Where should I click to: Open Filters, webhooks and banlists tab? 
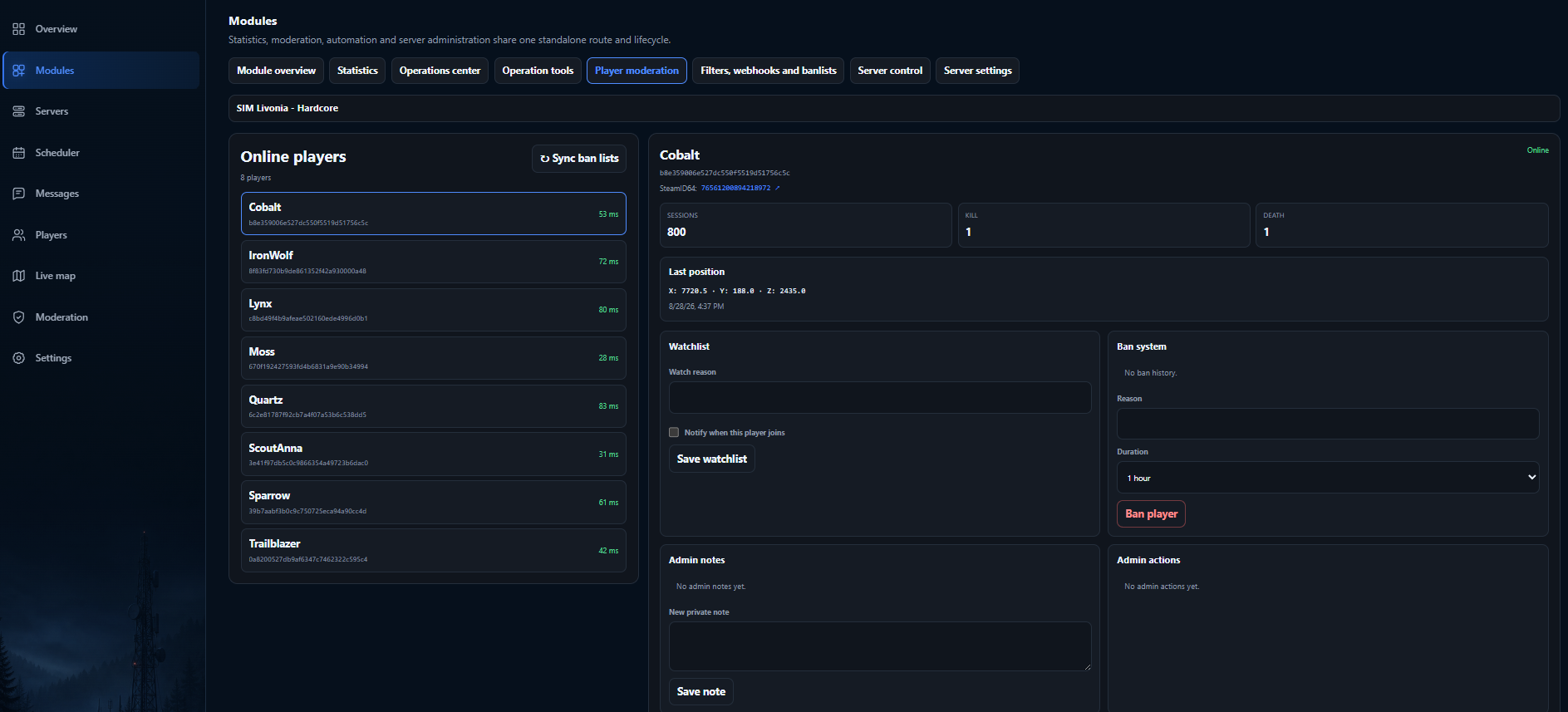[x=769, y=71]
